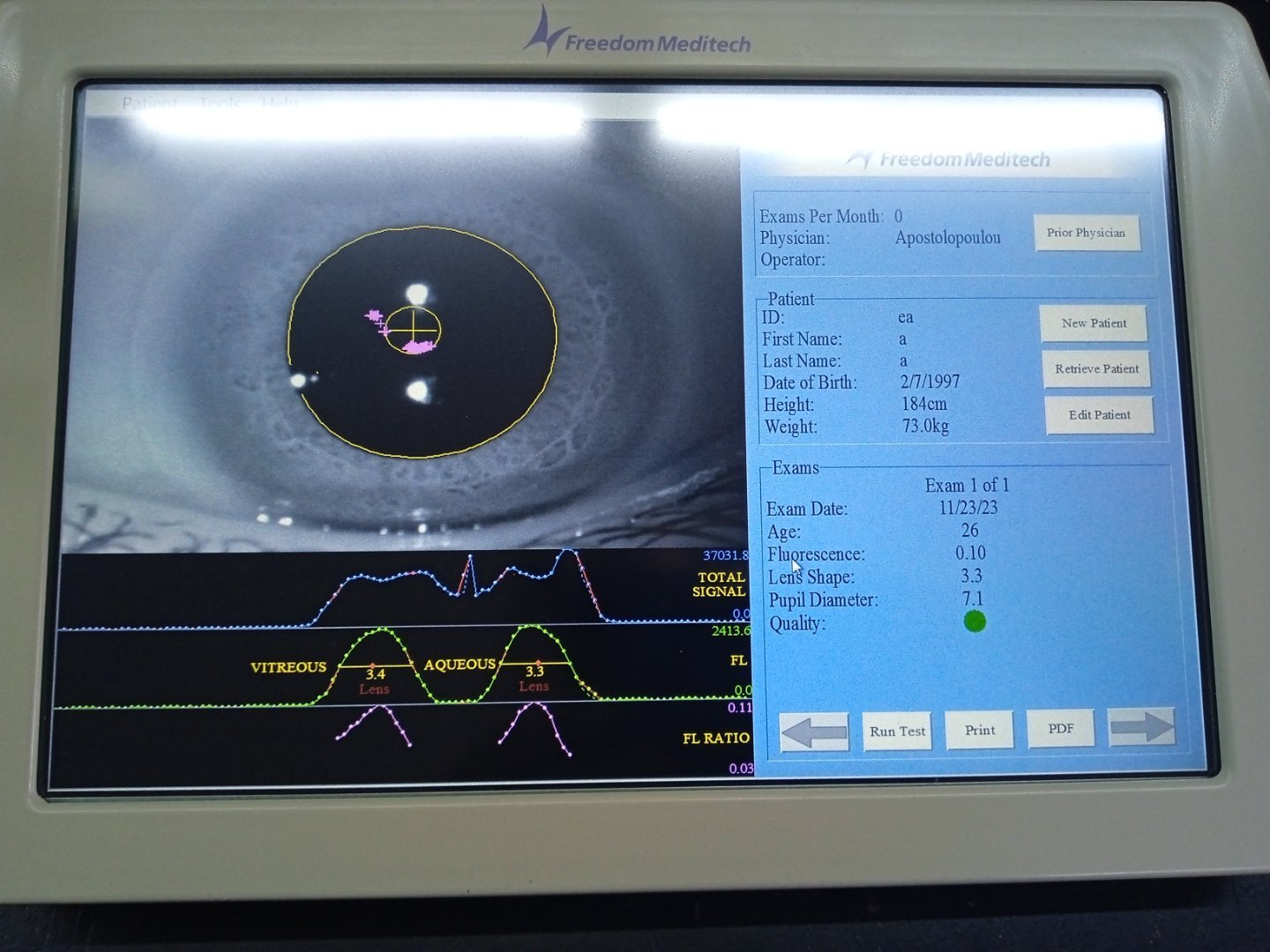The height and width of the screenshot is (952, 1270).
Task: Open the Help menu
Action: click(280, 103)
